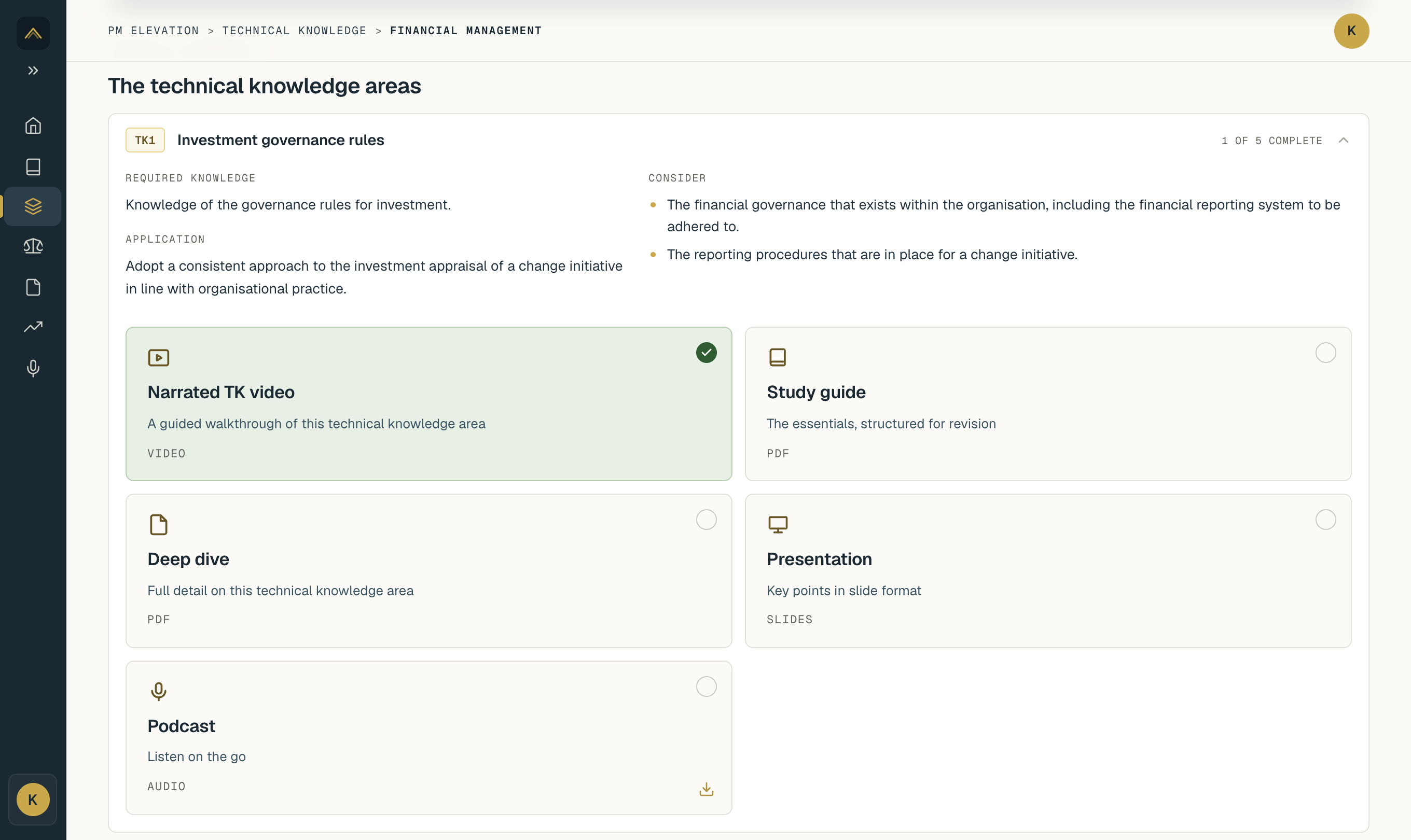Click Financial Management breadcrumb
Image resolution: width=1411 pixels, height=840 pixels.
[465, 31]
